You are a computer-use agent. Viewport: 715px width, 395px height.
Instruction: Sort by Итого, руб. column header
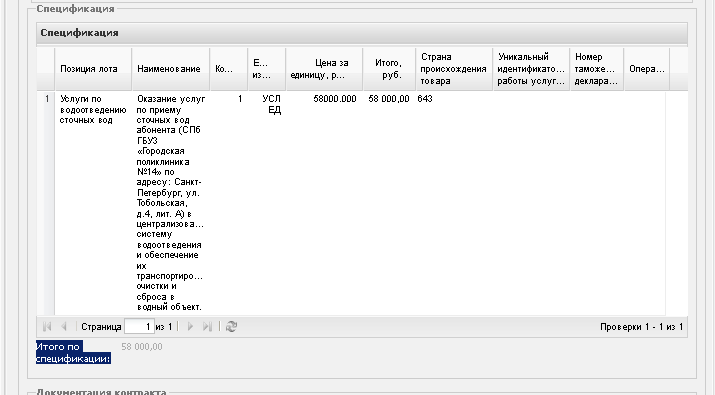[389, 69]
